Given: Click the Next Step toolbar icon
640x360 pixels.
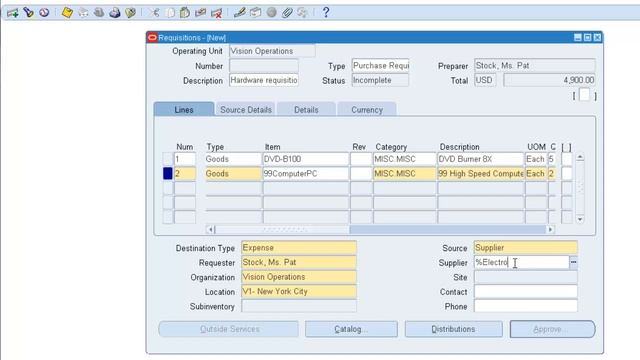Looking at the screenshot, I should click(x=83, y=13).
